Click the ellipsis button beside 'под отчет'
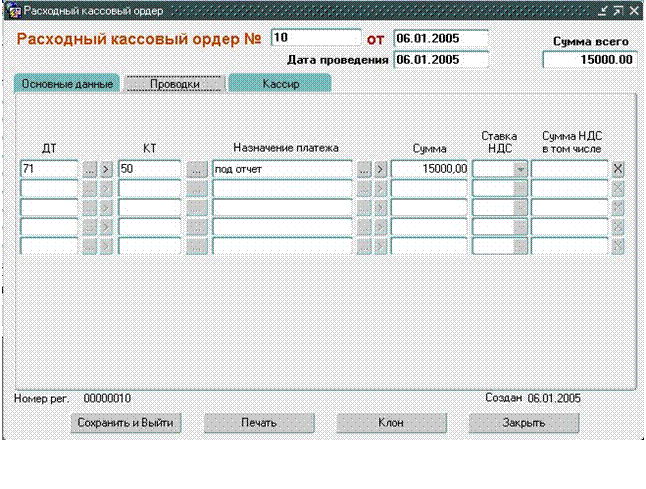The width and height of the screenshot is (646, 489). coord(364,169)
